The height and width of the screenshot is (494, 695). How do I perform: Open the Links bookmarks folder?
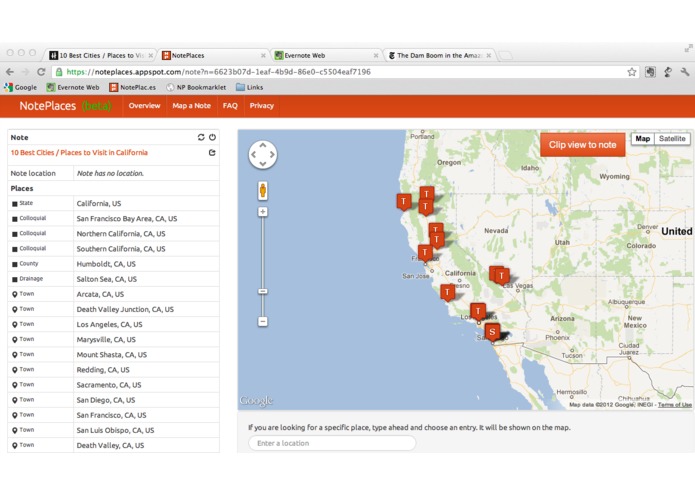pyautogui.click(x=250, y=87)
